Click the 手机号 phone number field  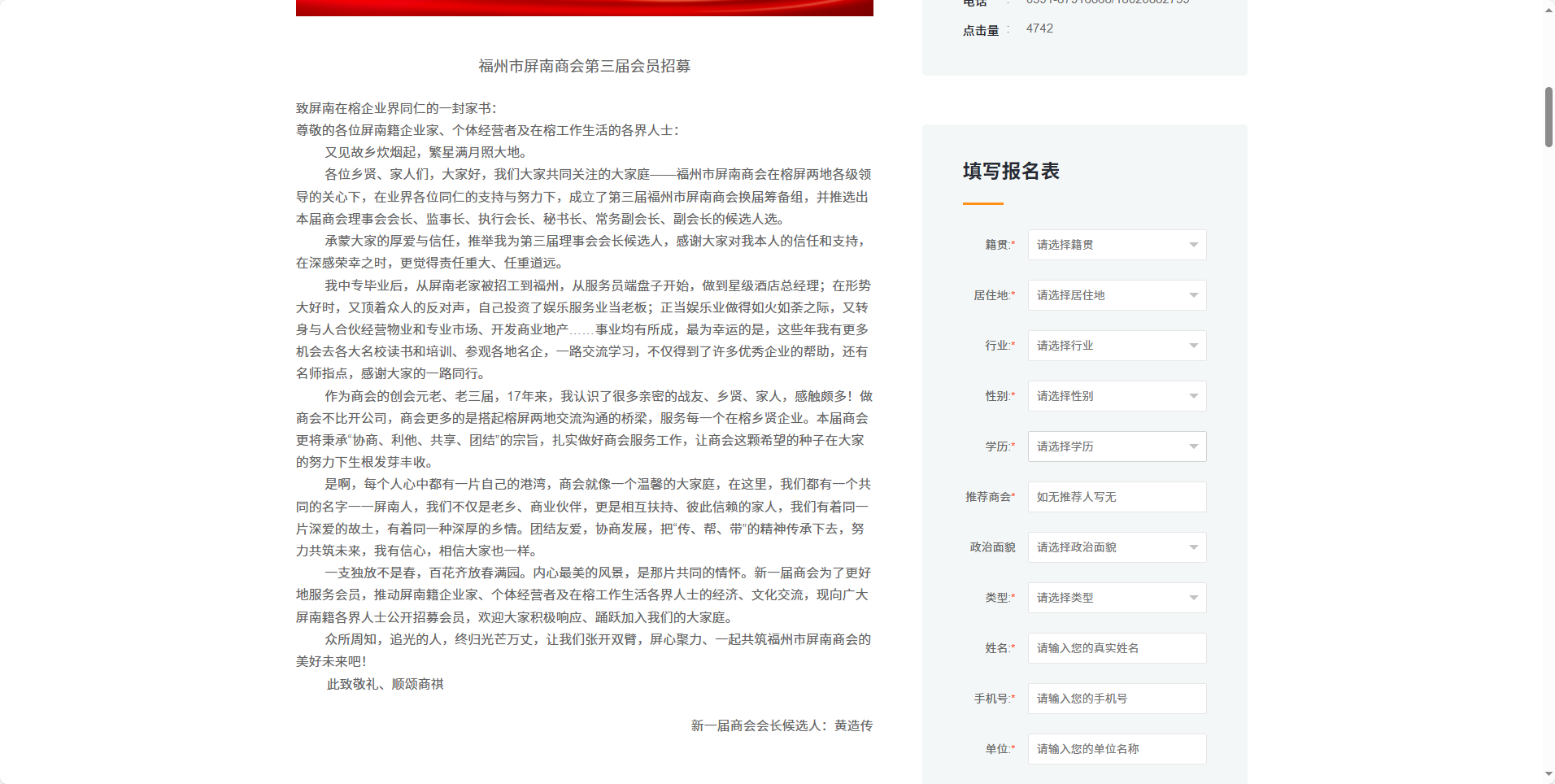[x=1117, y=699]
